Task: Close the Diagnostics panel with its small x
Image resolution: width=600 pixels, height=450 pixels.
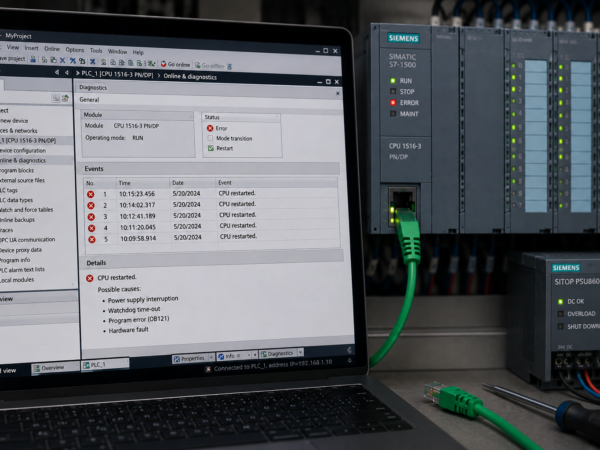Action: tap(338, 93)
